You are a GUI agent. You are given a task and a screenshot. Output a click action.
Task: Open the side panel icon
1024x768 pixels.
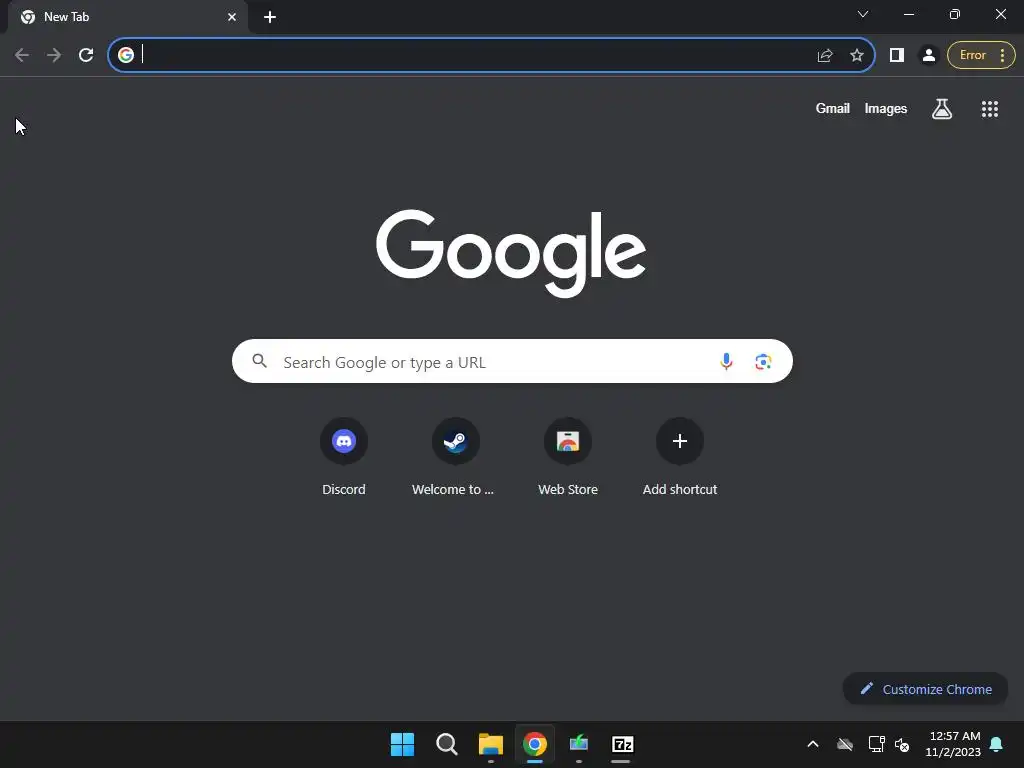897,56
